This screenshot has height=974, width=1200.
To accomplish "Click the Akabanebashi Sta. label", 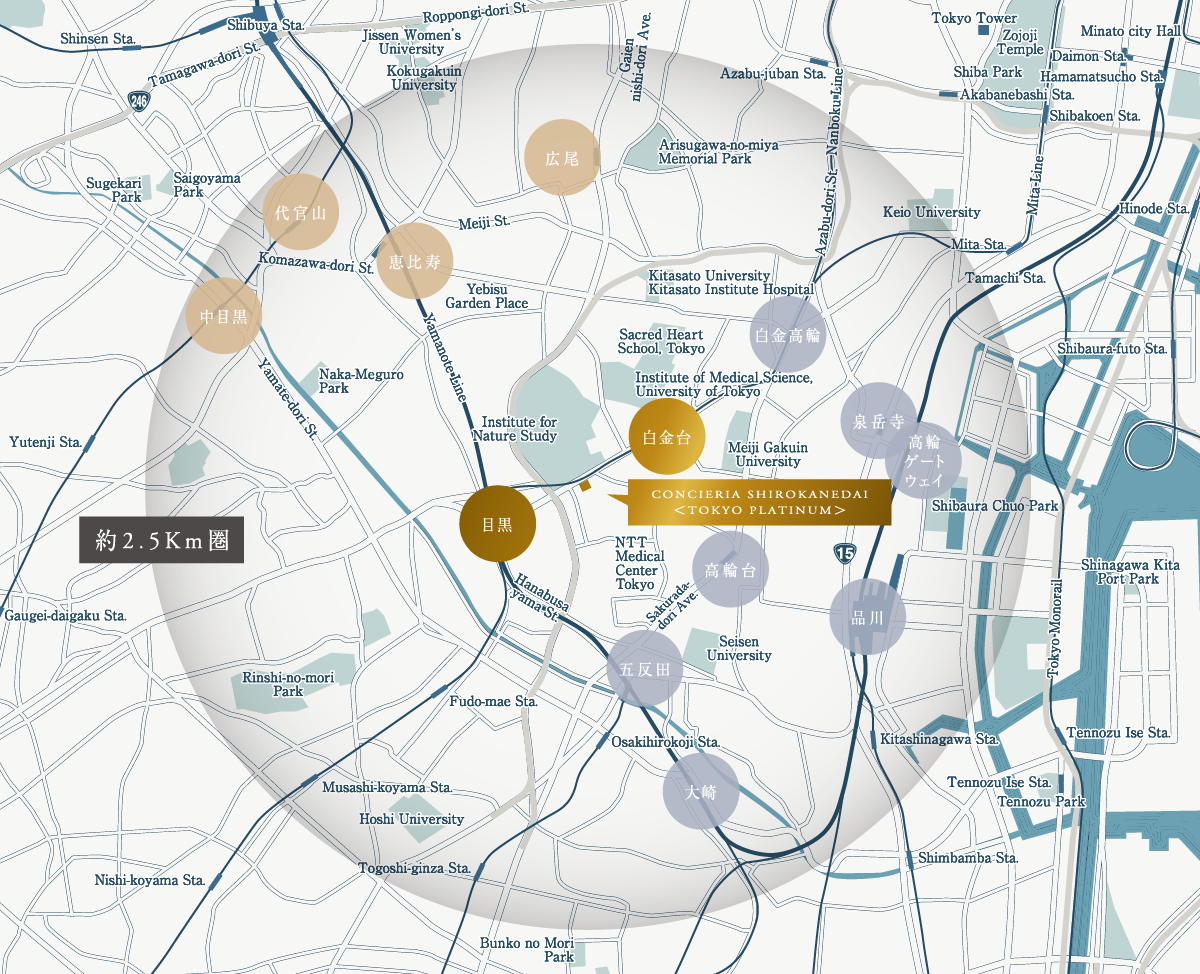I will (x=1016, y=95).
